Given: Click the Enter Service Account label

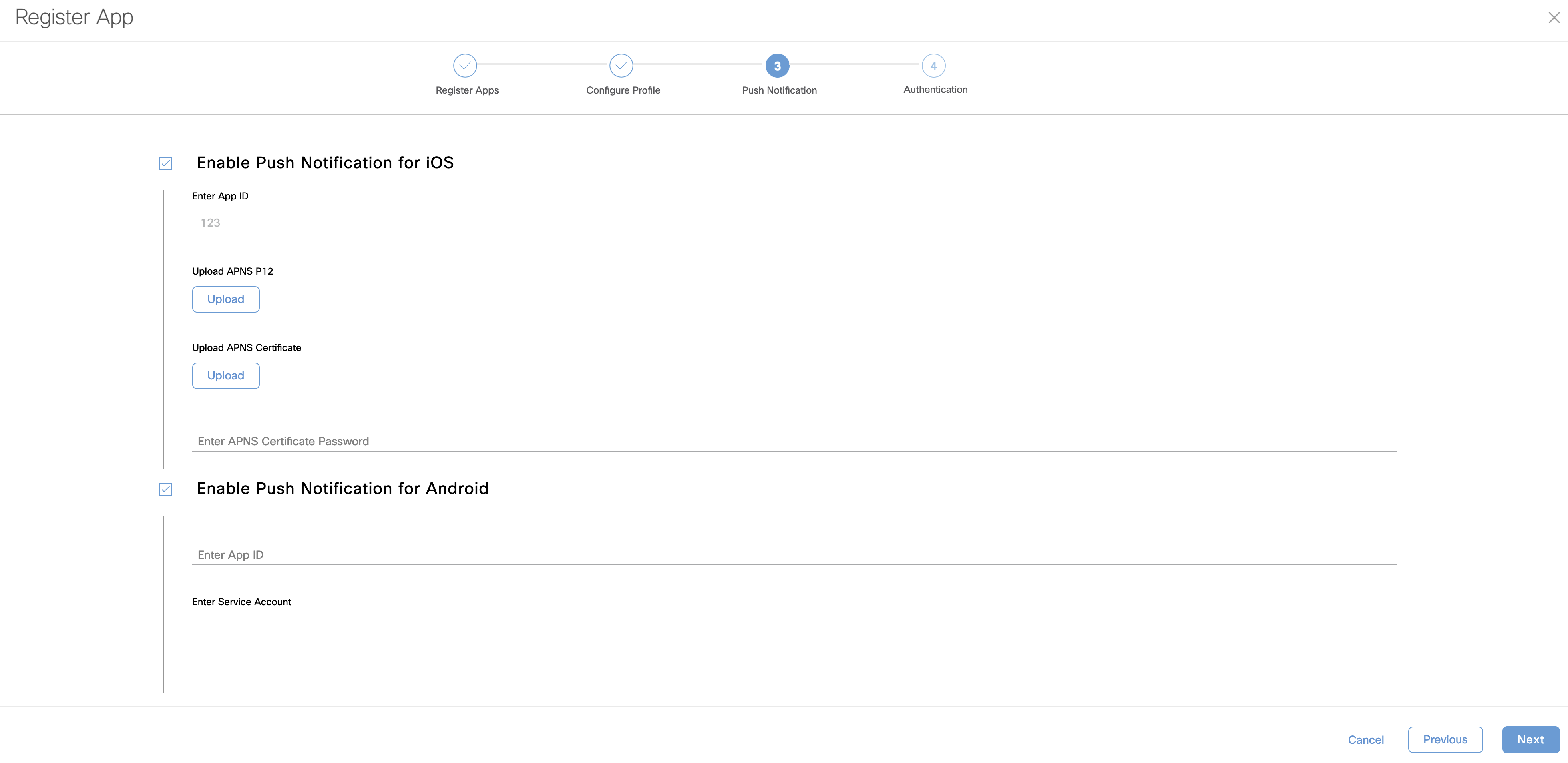Looking at the screenshot, I should 242,602.
